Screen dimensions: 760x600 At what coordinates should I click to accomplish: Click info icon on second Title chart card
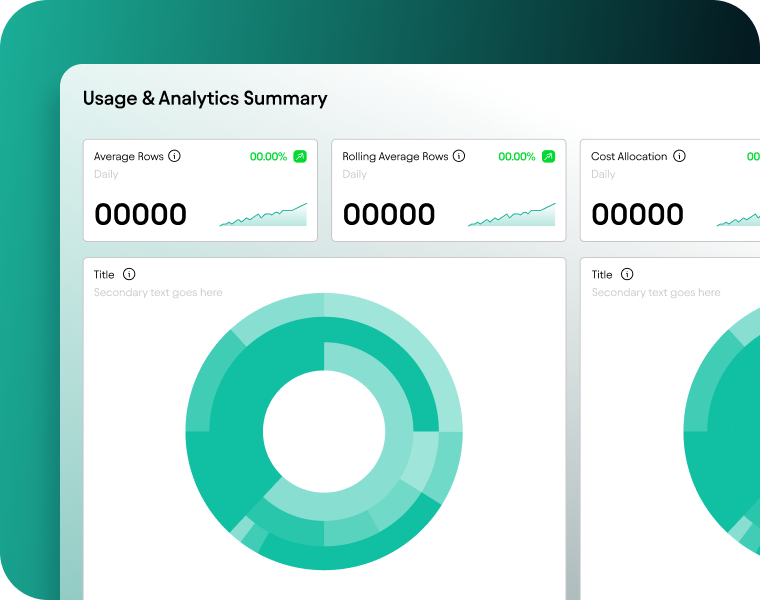click(627, 274)
